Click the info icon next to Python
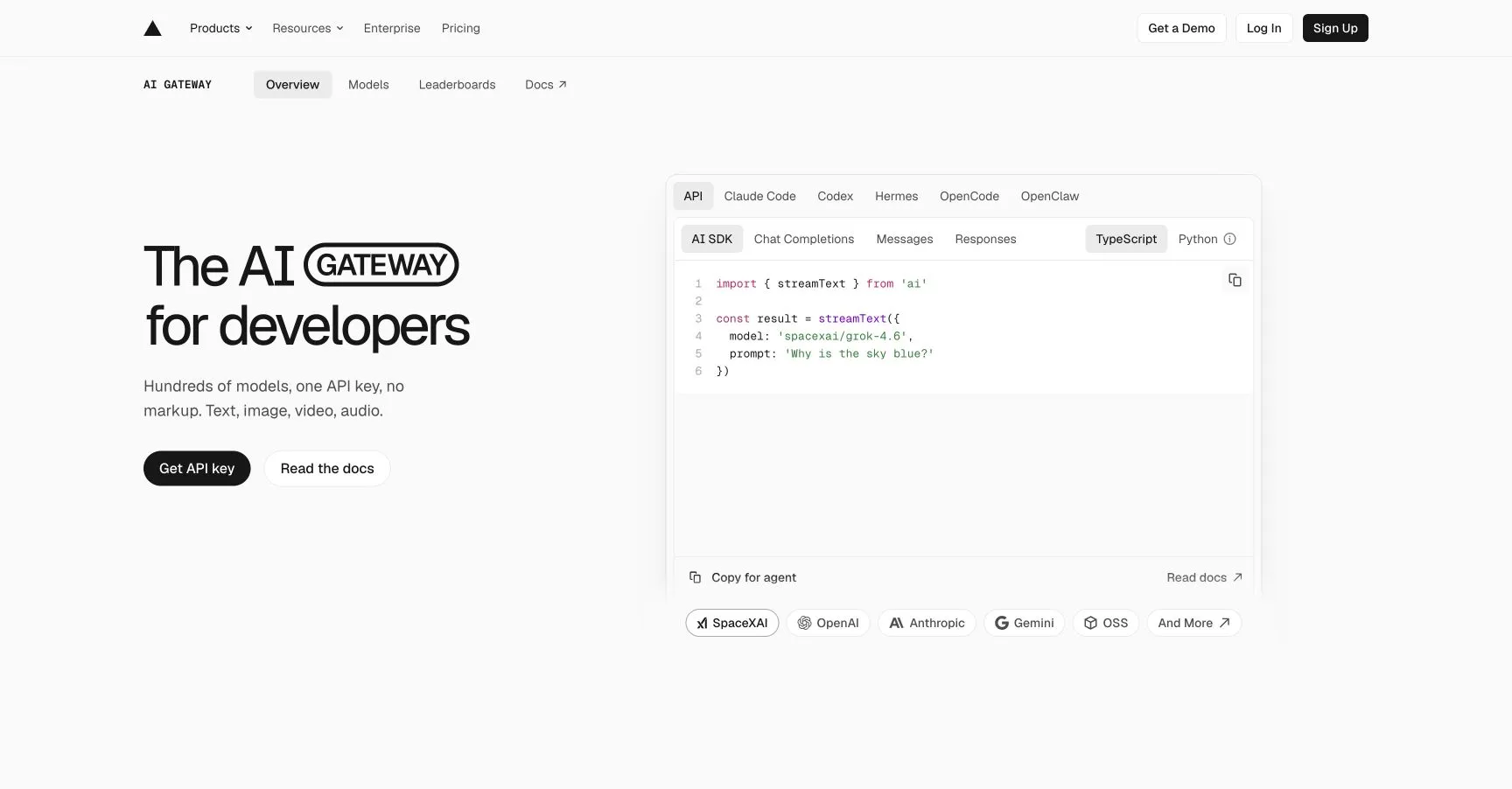 pyautogui.click(x=1229, y=239)
